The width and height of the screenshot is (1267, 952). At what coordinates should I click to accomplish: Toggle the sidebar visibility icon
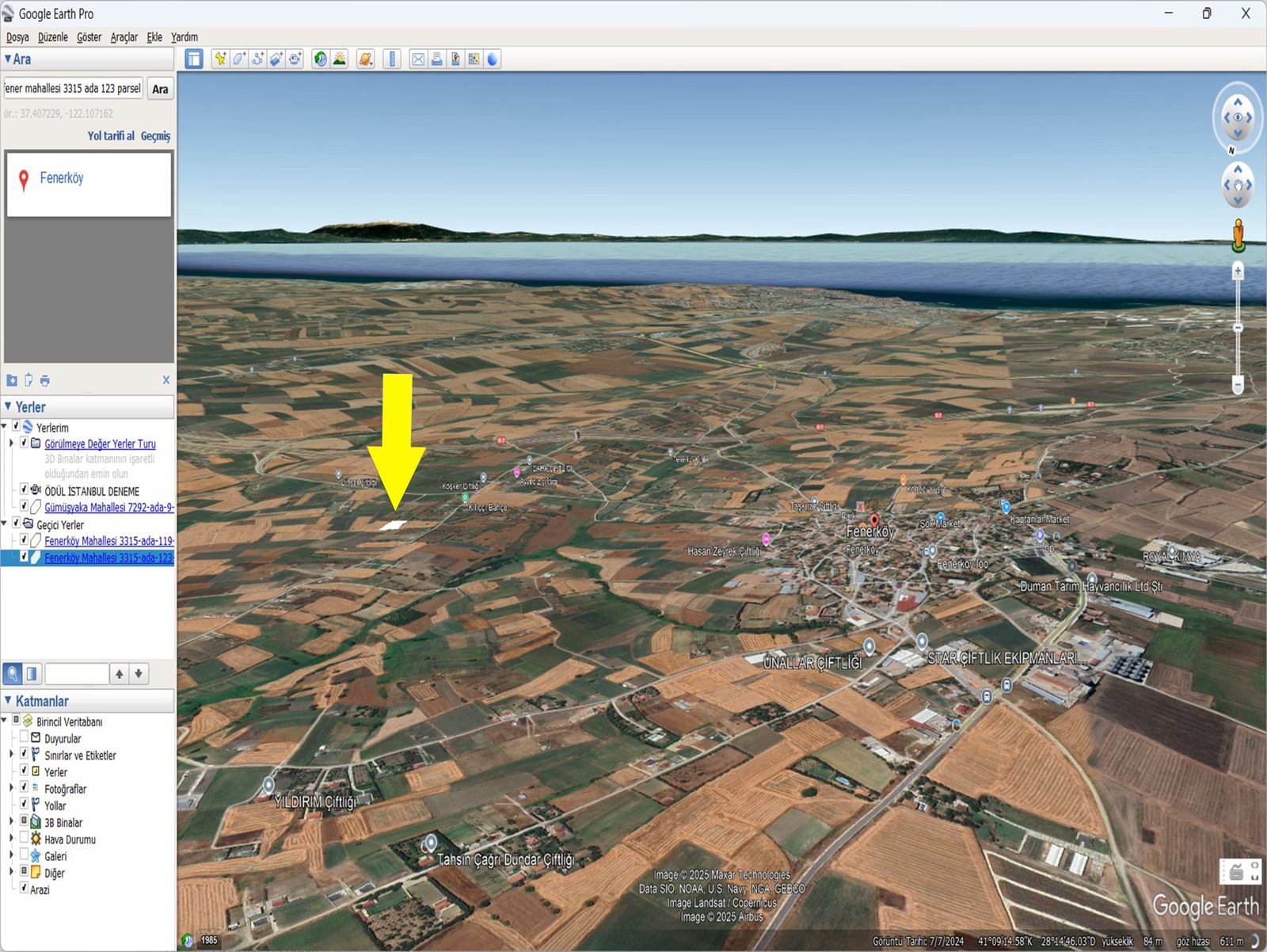[194, 59]
